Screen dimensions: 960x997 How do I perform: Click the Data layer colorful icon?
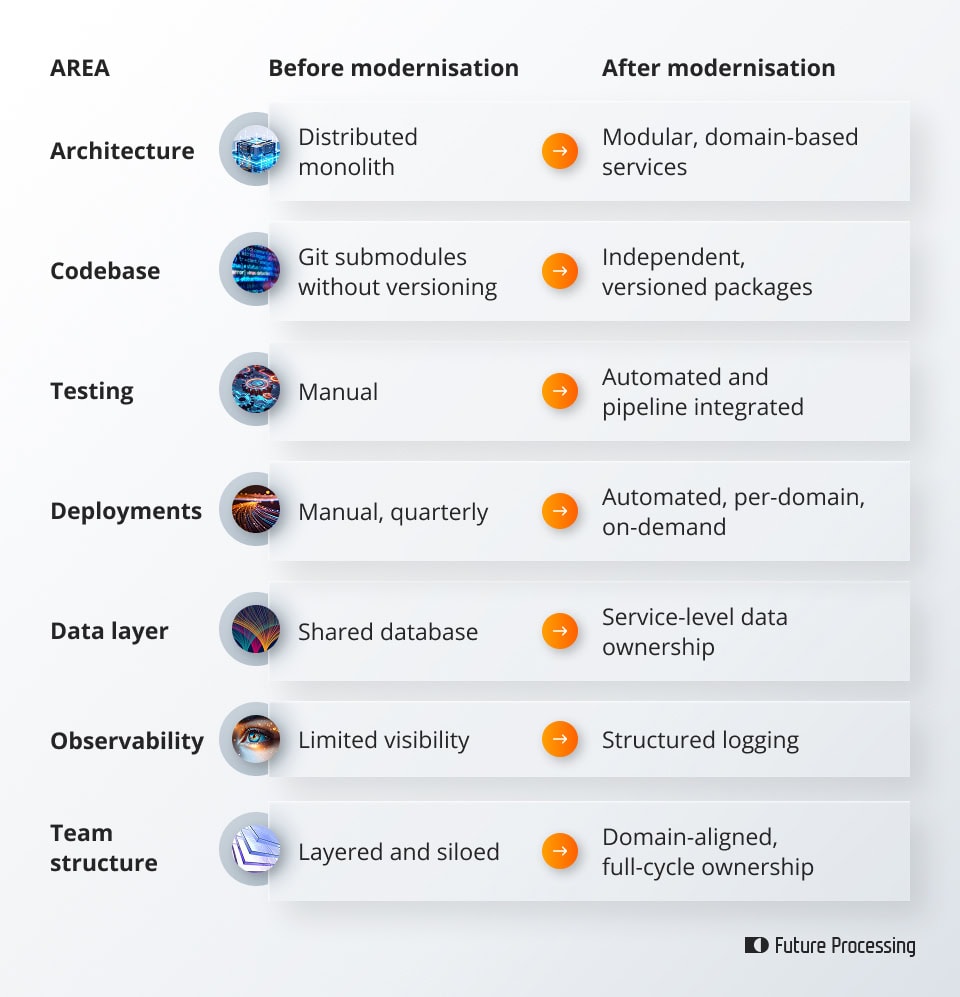[x=255, y=629]
